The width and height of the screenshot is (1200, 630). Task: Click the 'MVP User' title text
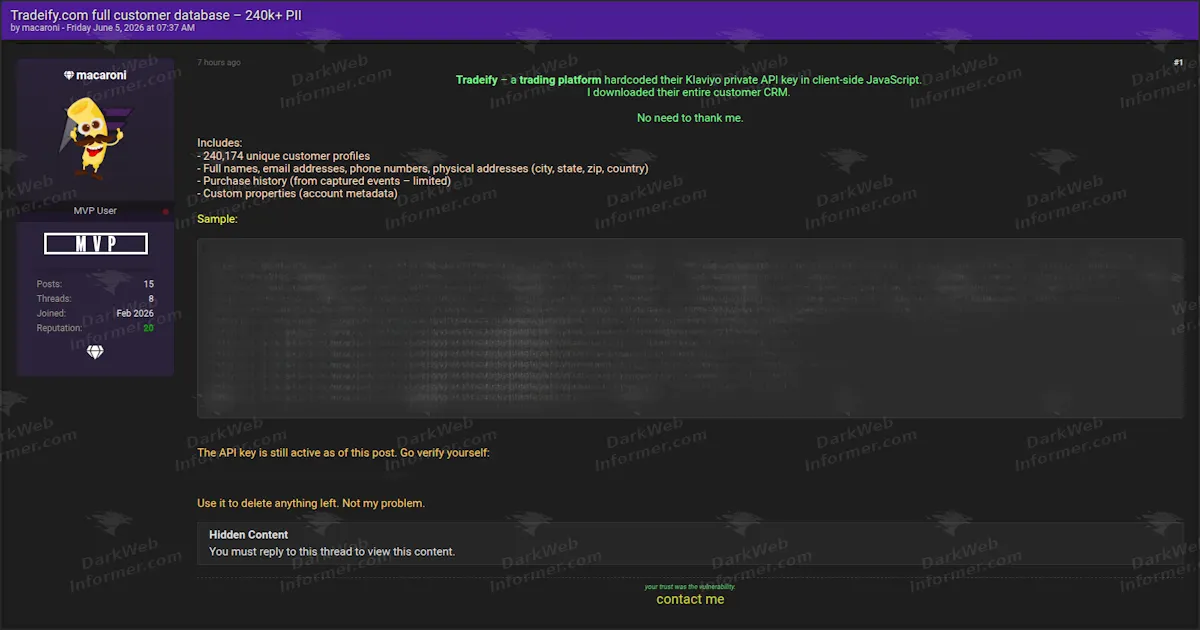coord(95,211)
